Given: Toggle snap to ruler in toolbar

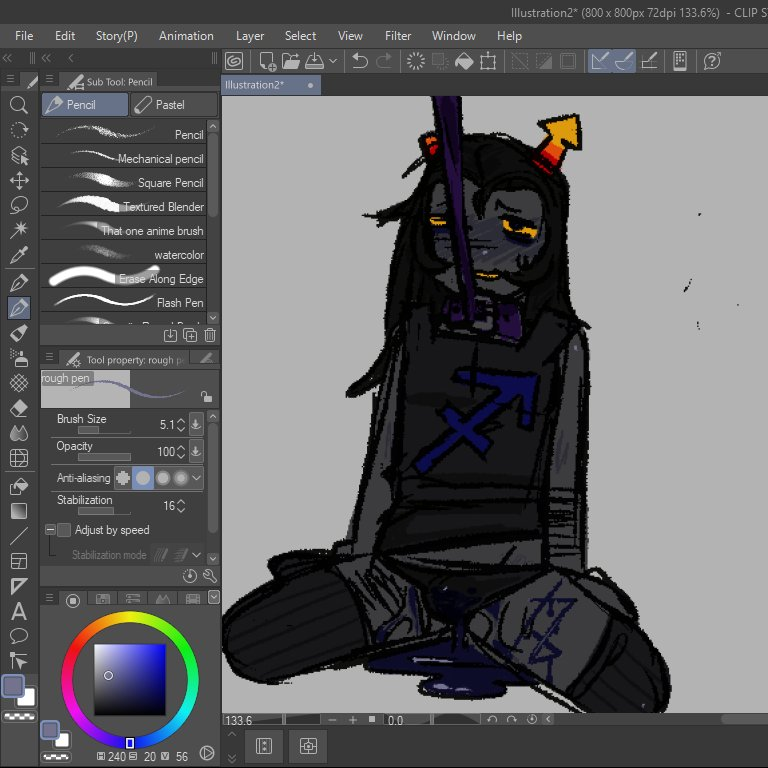Looking at the screenshot, I should point(600,62).
